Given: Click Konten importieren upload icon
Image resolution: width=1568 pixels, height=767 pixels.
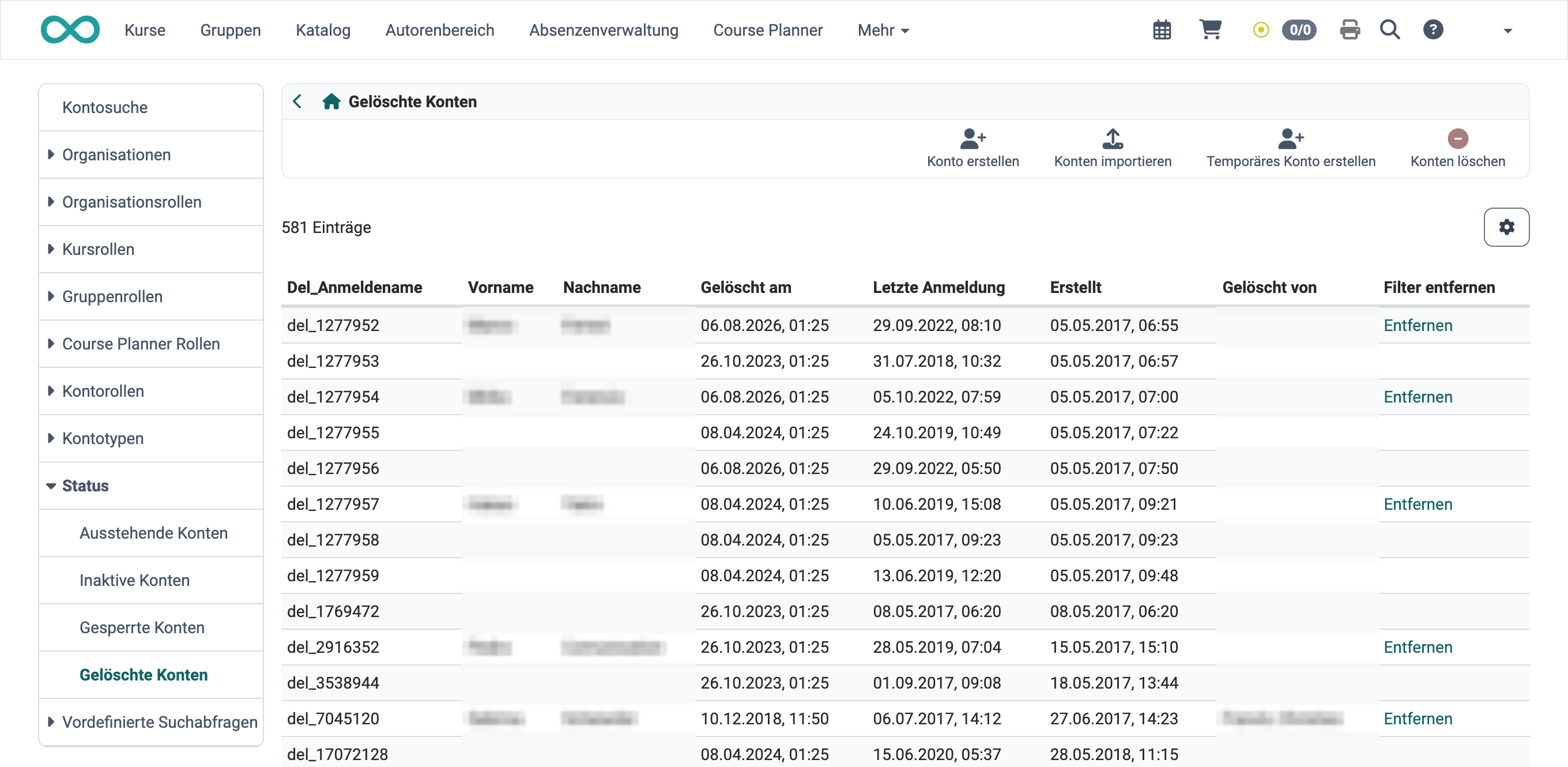Looking at the screenshot, I should coord(1113,139).
